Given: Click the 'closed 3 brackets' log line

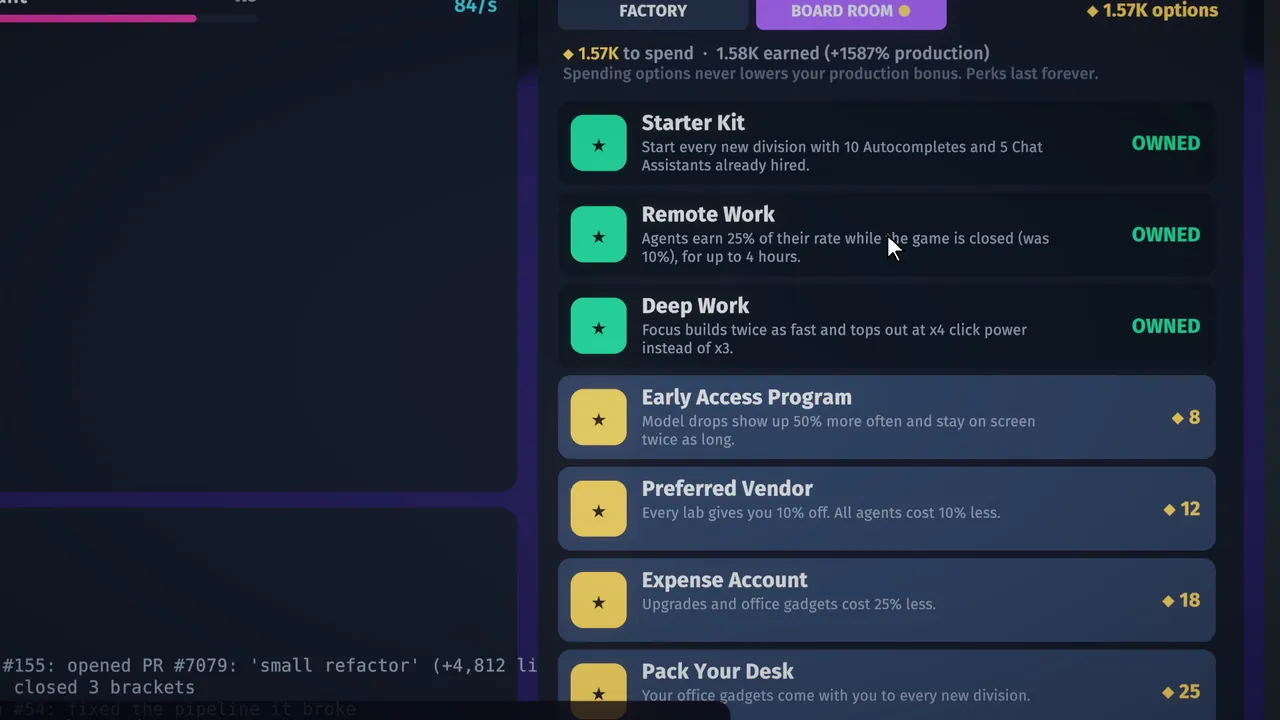Looking at the screenshot, I should (x=104, y=688).
